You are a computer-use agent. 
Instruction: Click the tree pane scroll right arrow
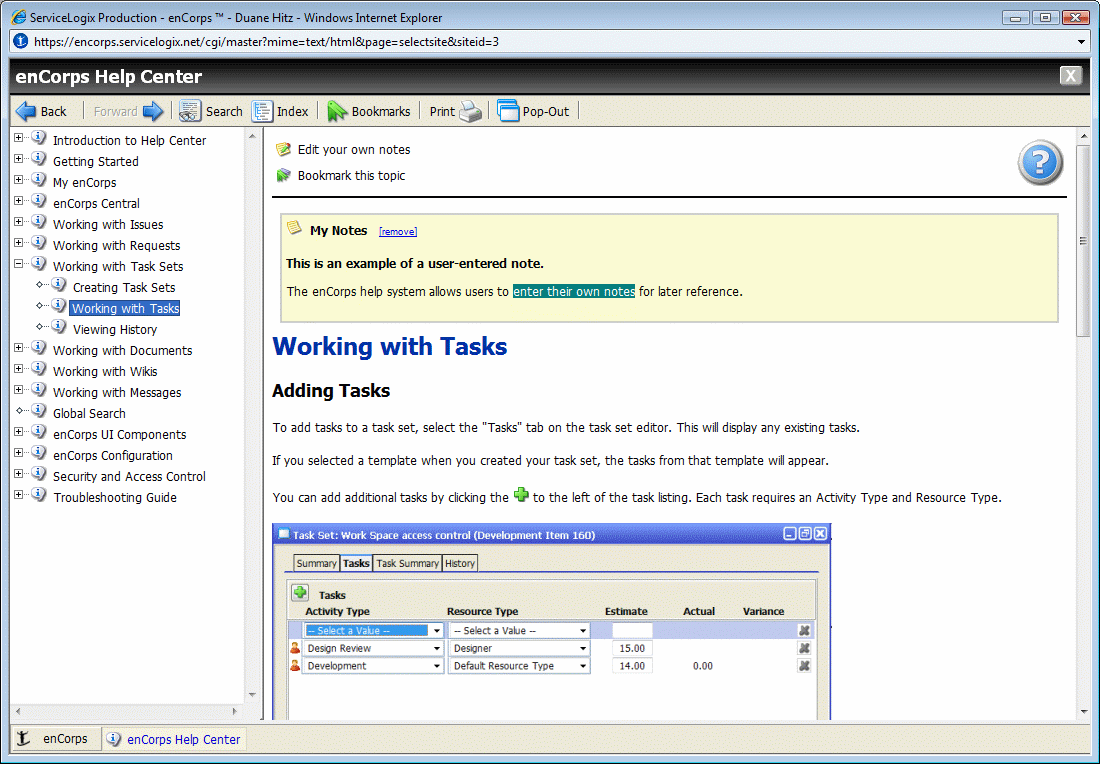coord(235,711)
